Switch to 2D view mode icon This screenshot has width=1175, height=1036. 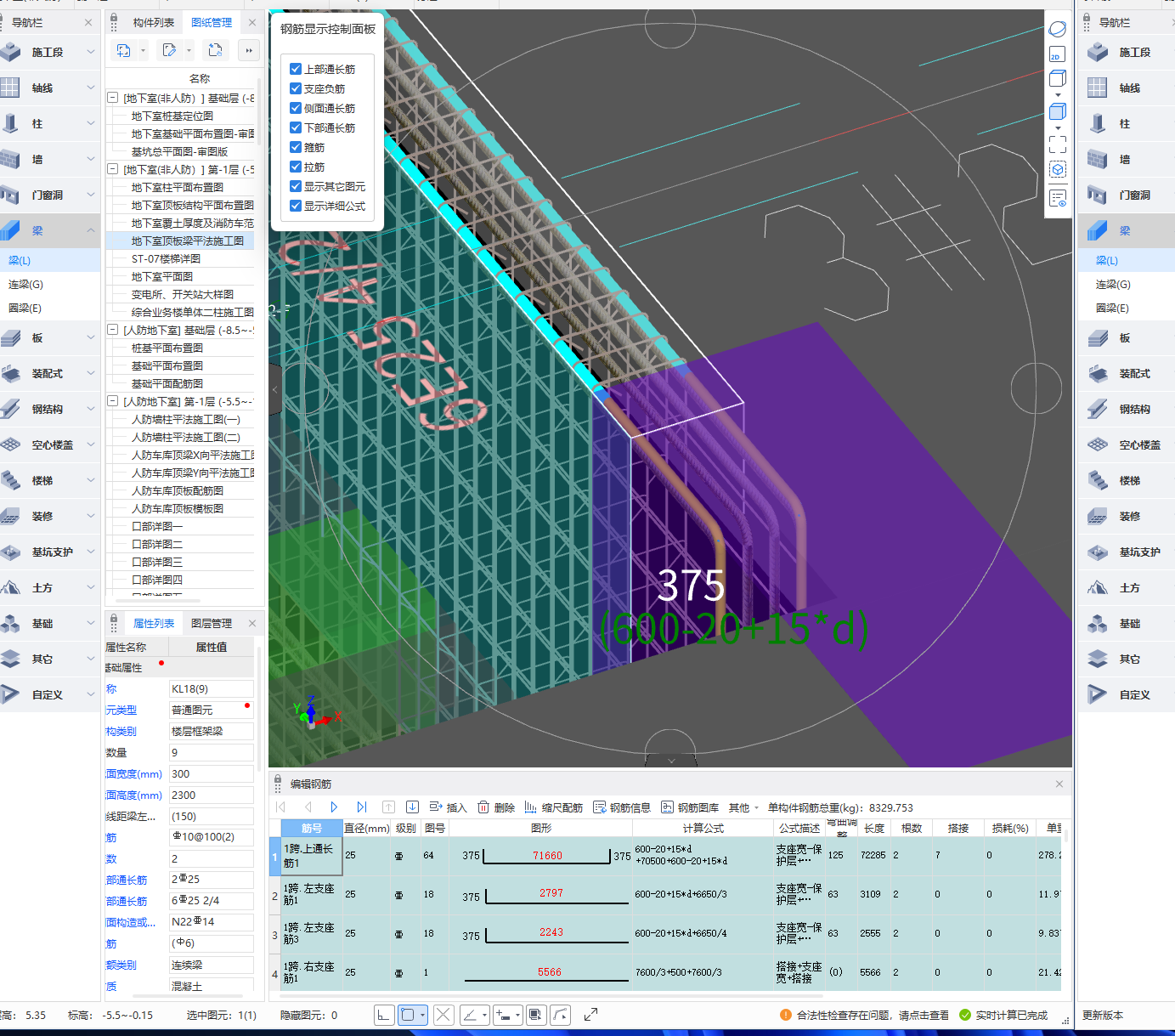1057,54
